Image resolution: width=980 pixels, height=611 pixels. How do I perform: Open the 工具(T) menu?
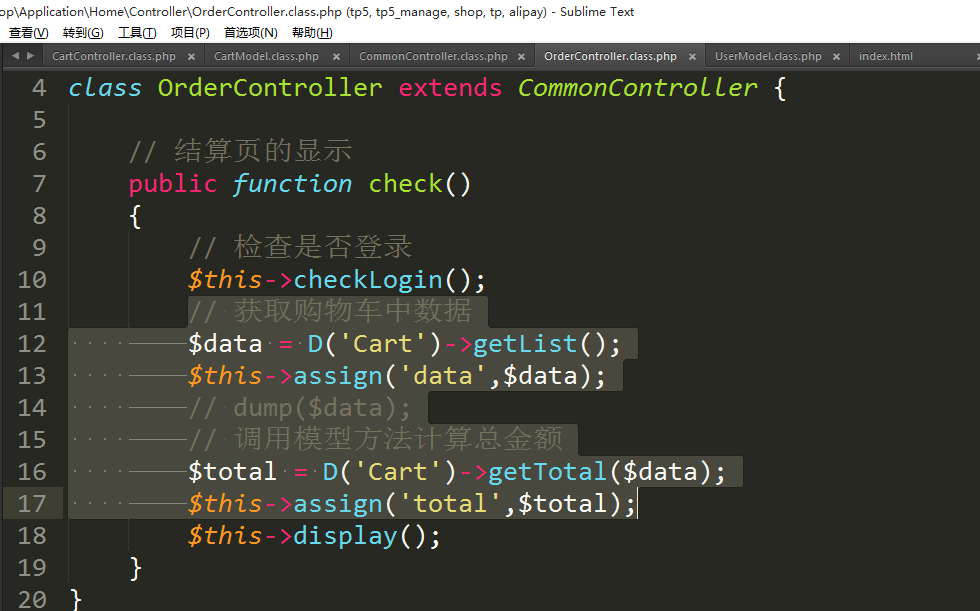click(137, 33)
